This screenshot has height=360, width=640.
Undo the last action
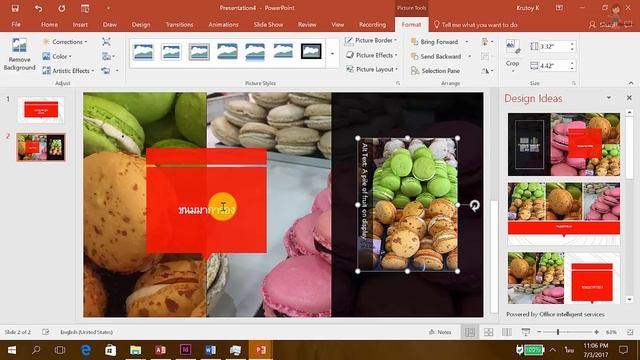pyautogui.click(x=38, y=8)
